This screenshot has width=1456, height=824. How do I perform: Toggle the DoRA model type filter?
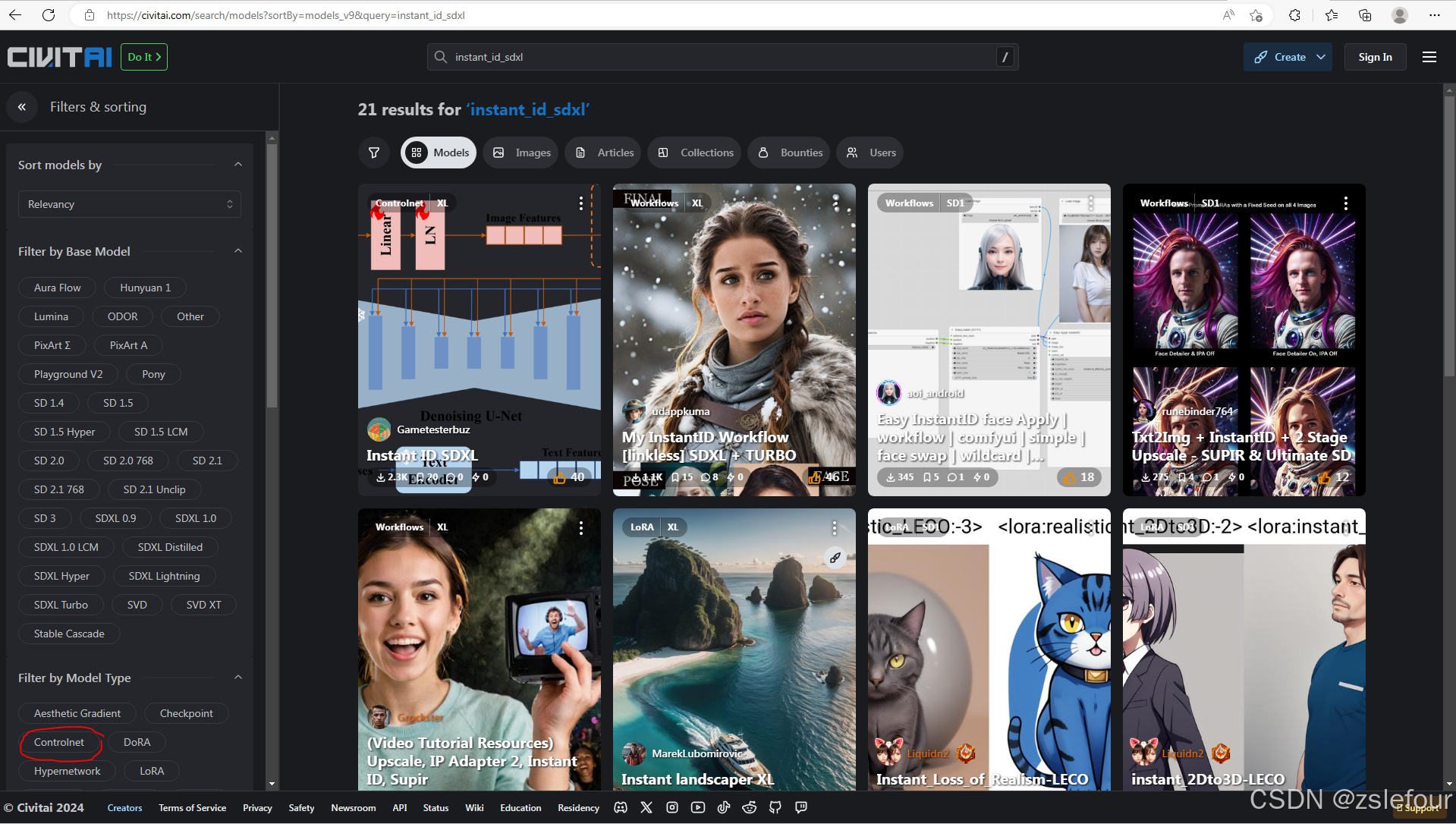pos(137,742)
